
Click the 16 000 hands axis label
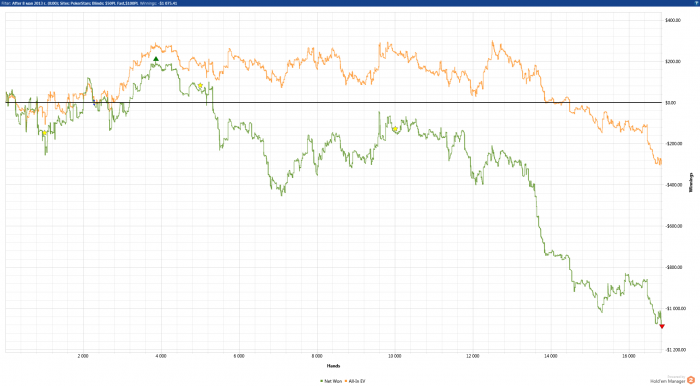click(x=629, y=356)
